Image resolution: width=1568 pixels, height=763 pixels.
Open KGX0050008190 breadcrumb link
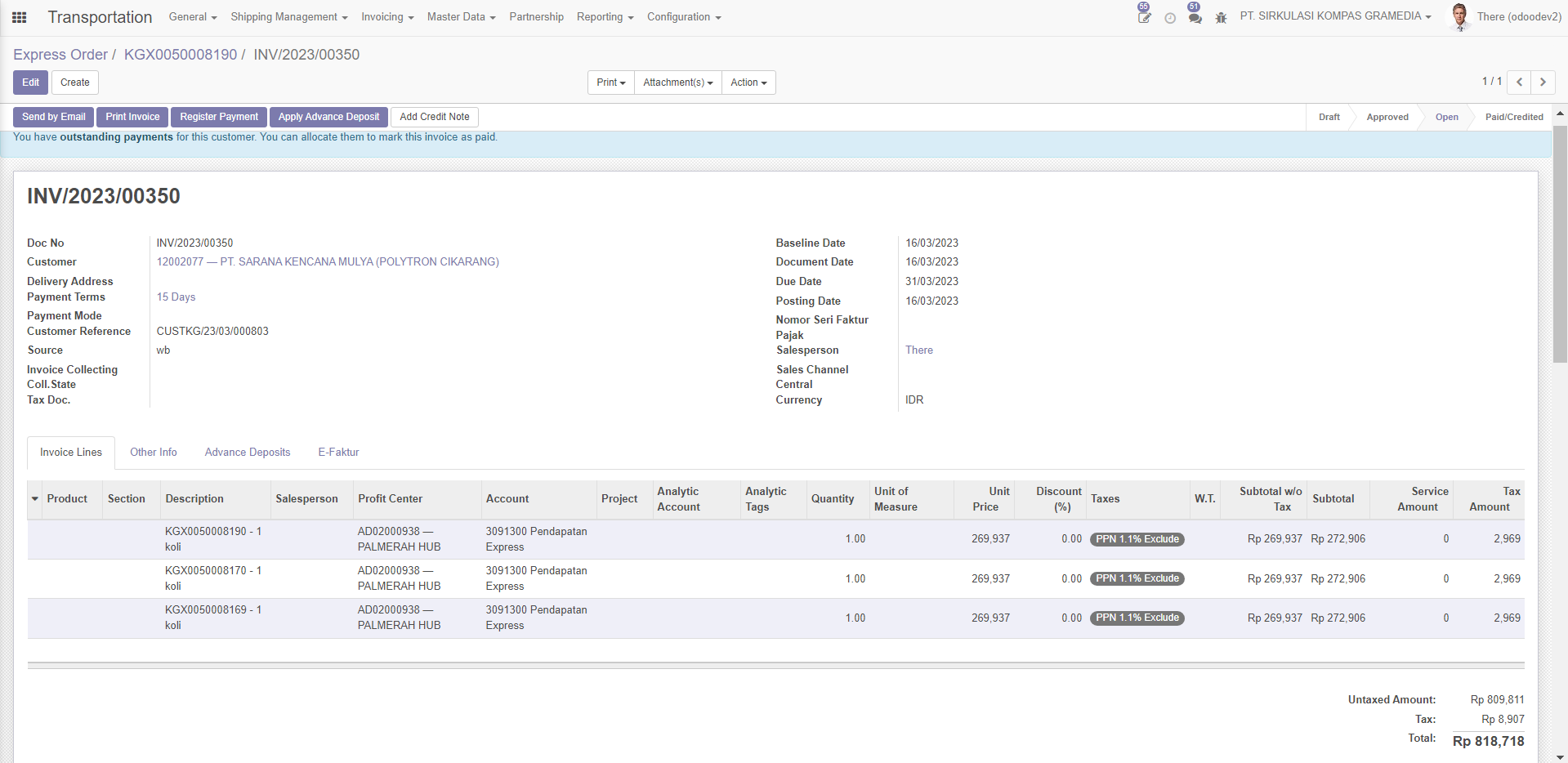tap(181, 55)
